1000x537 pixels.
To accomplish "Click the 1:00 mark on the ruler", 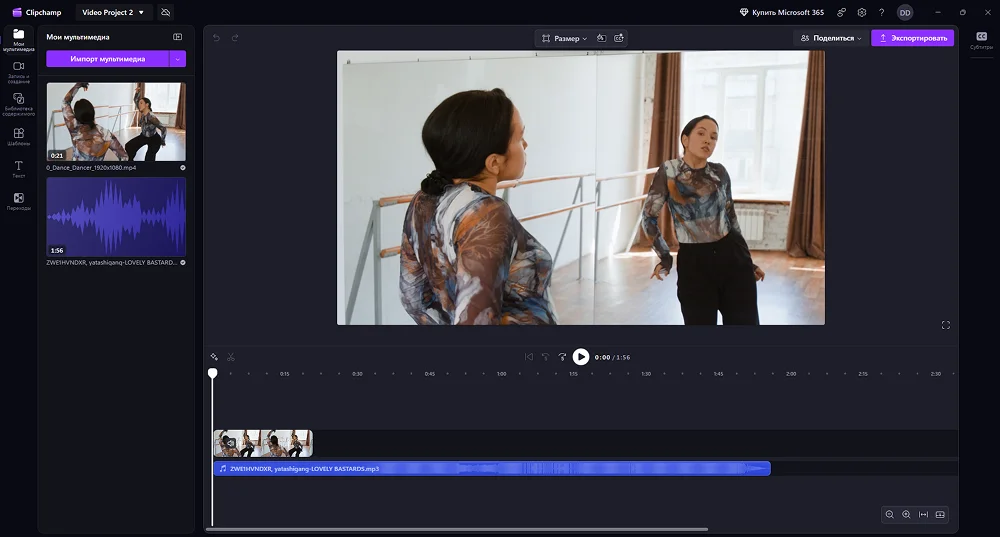I will click(x=502, y=374).
